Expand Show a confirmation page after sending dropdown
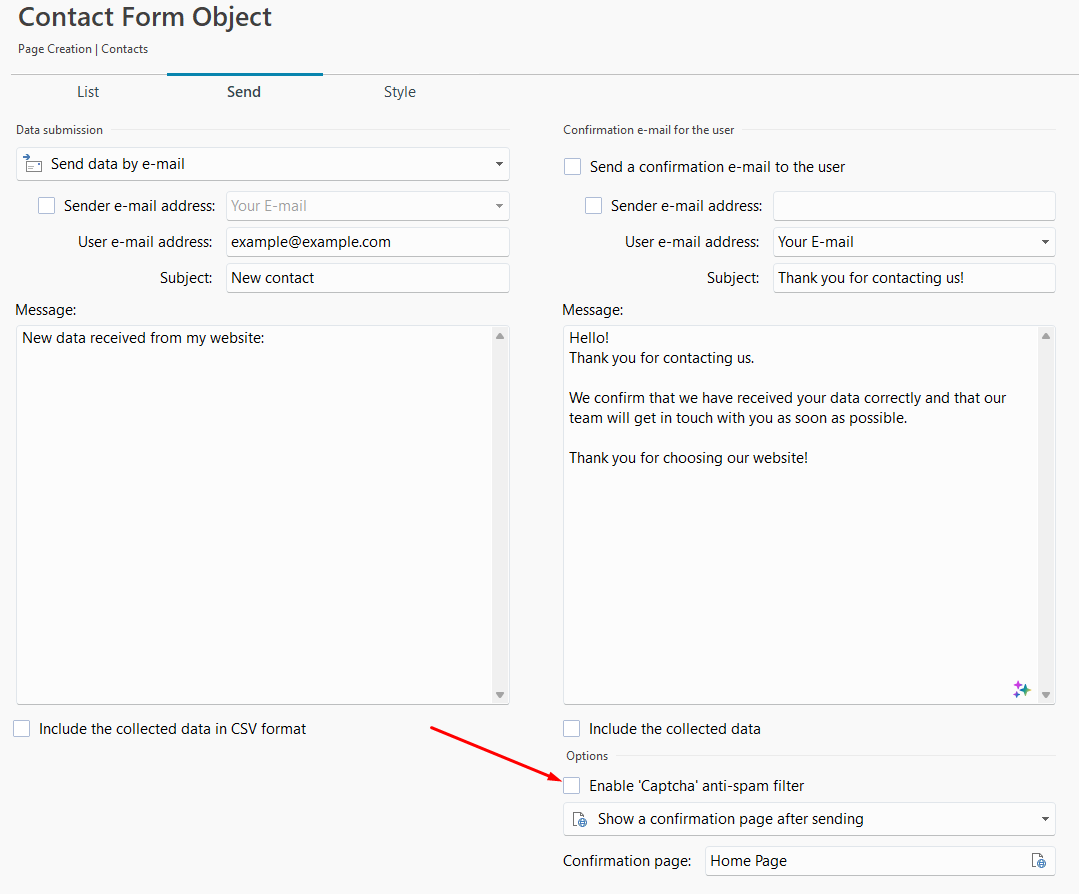Image resolution: width=1079 pixels, height=894 pixels. coord(1045,819)
